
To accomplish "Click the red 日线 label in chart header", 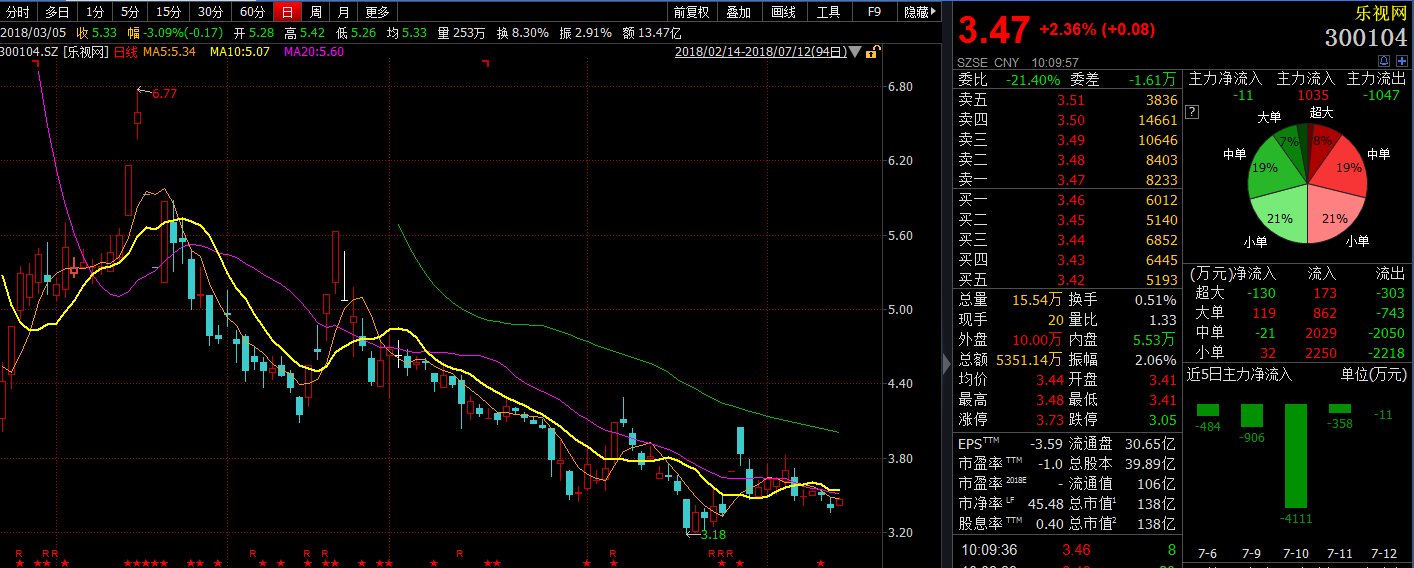I will pyautogui.click(x=126, y=52).
